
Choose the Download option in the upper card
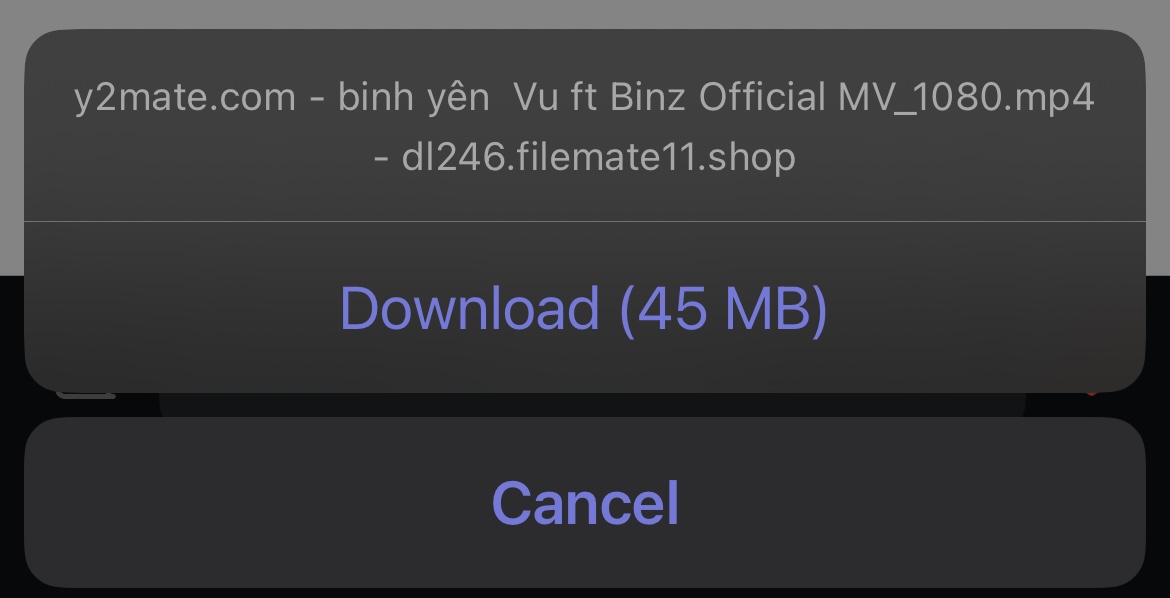(x=584, y=307)
